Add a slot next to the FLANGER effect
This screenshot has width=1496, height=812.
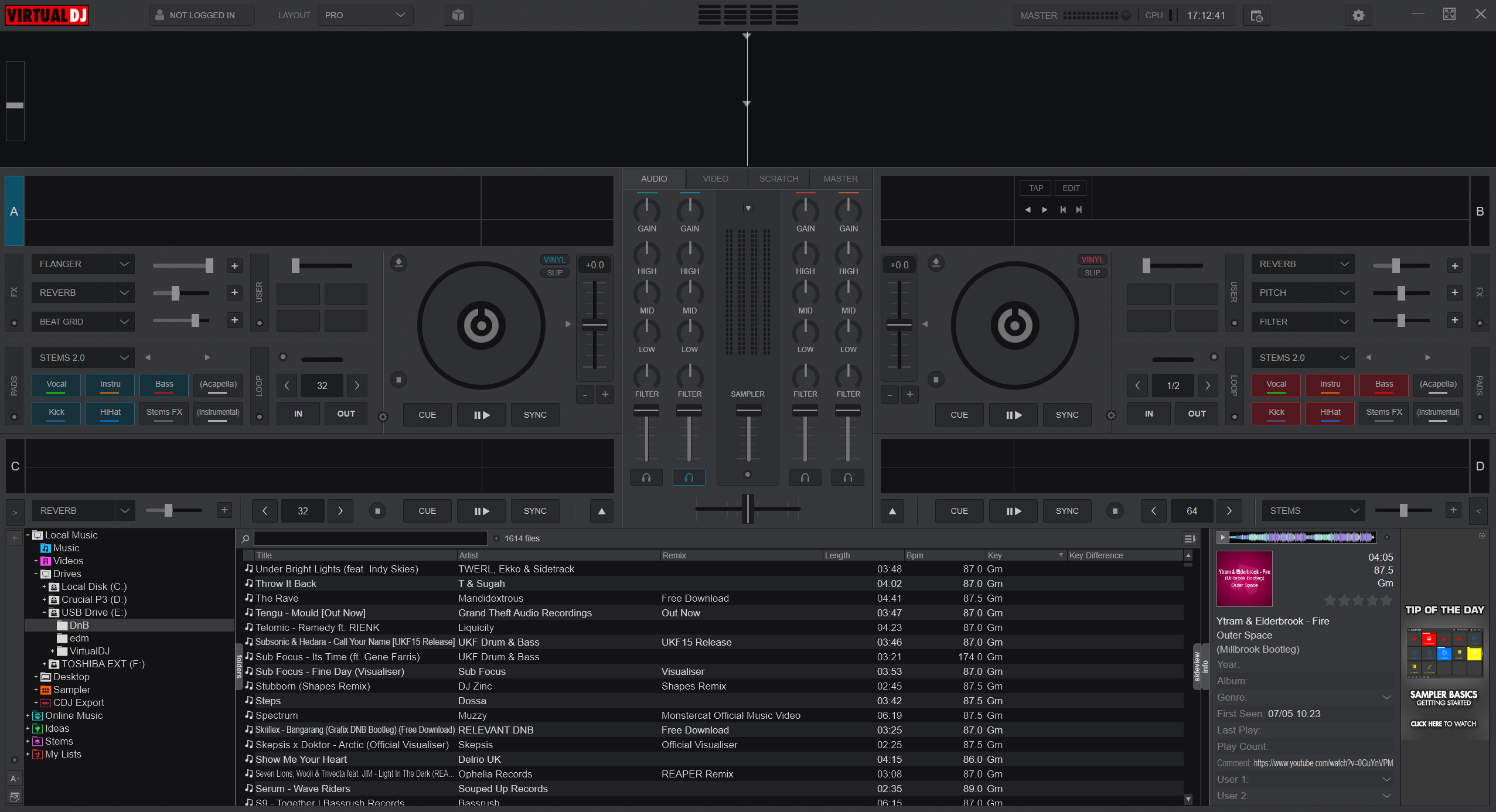(234, 265)
